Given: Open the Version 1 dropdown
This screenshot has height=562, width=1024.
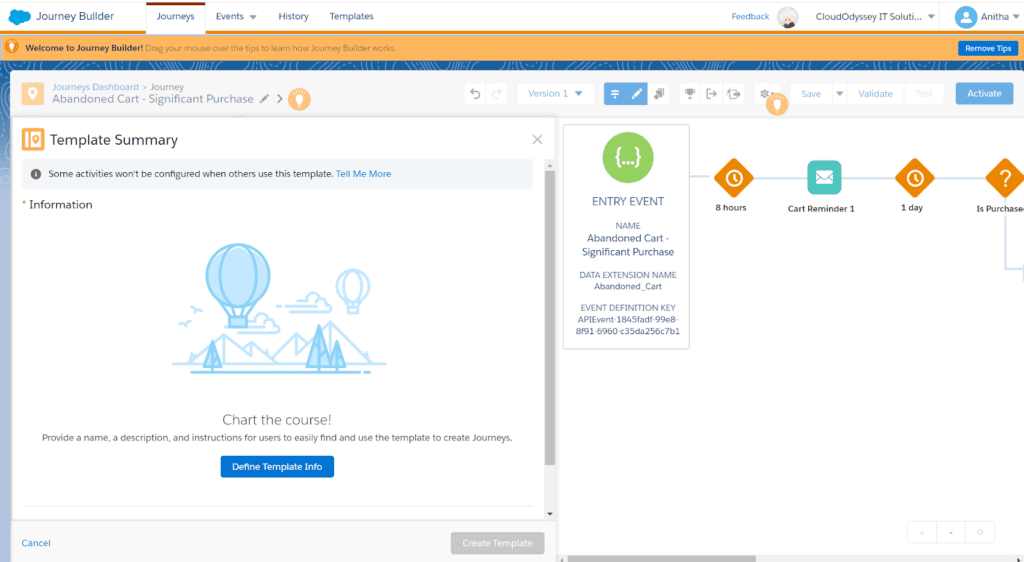Looking at the screenshot, I should click(556, 94).
